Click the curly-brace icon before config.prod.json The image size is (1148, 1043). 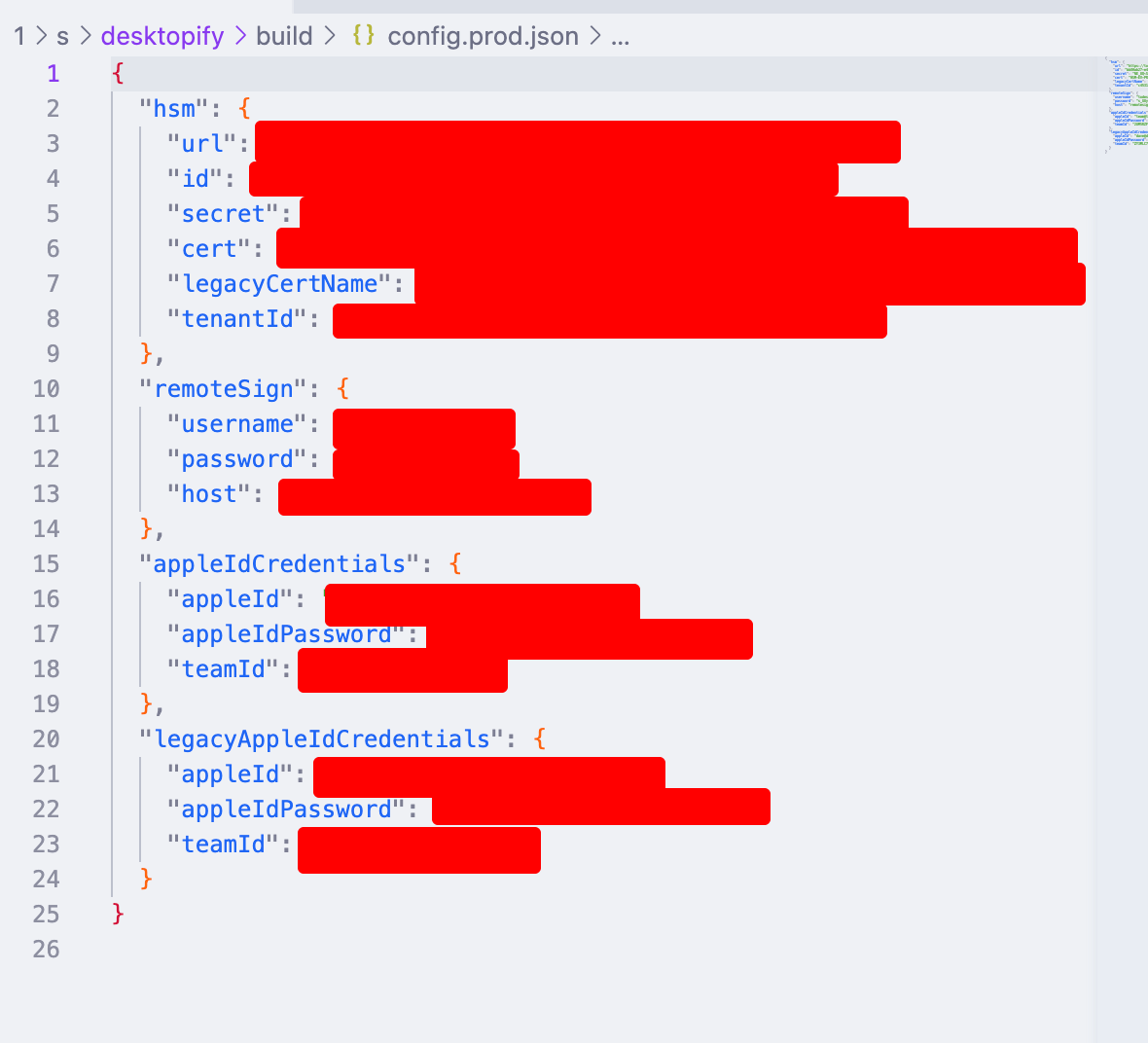(362, 36)
